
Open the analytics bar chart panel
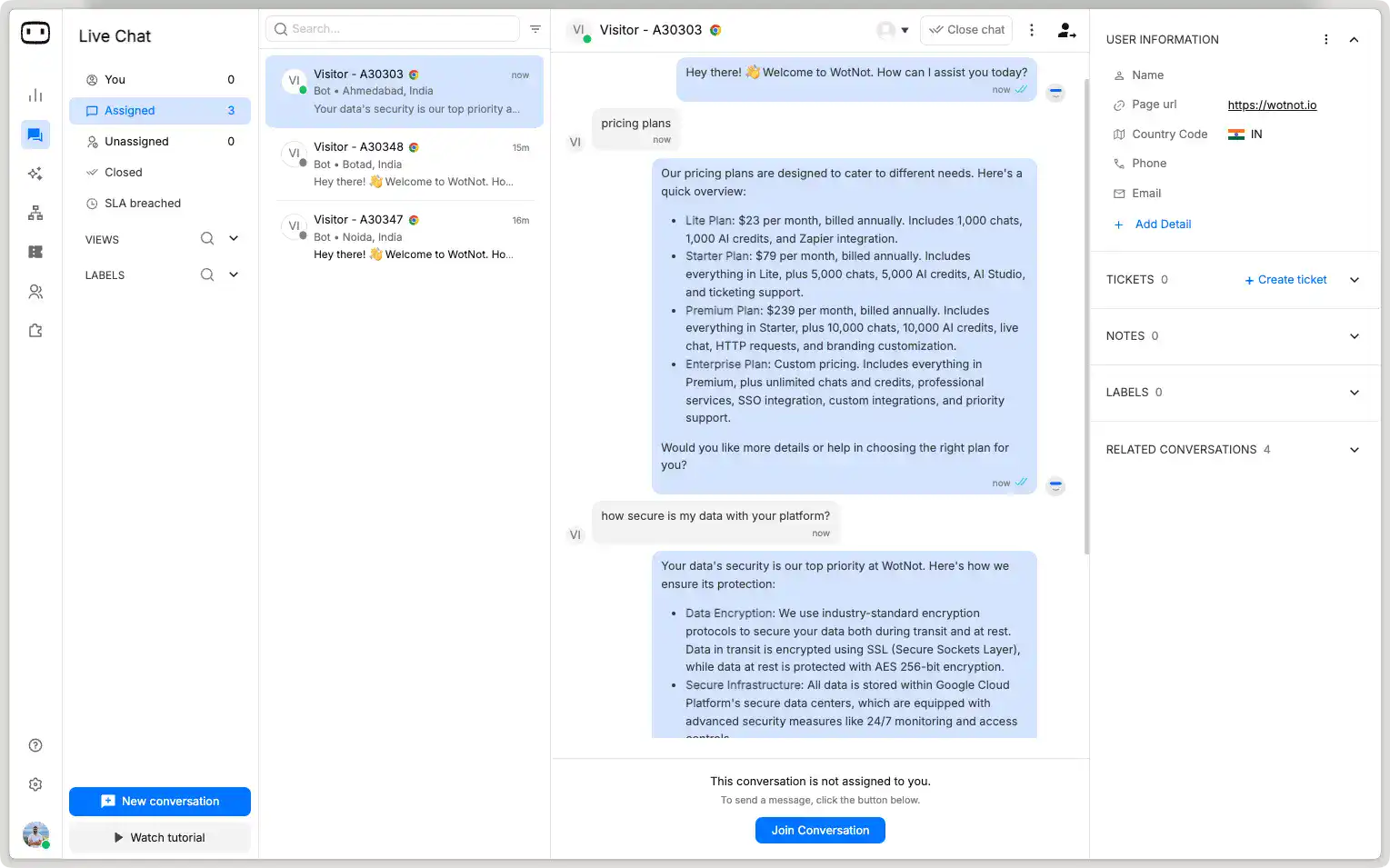pyautogui.click(x=35, y=95)
